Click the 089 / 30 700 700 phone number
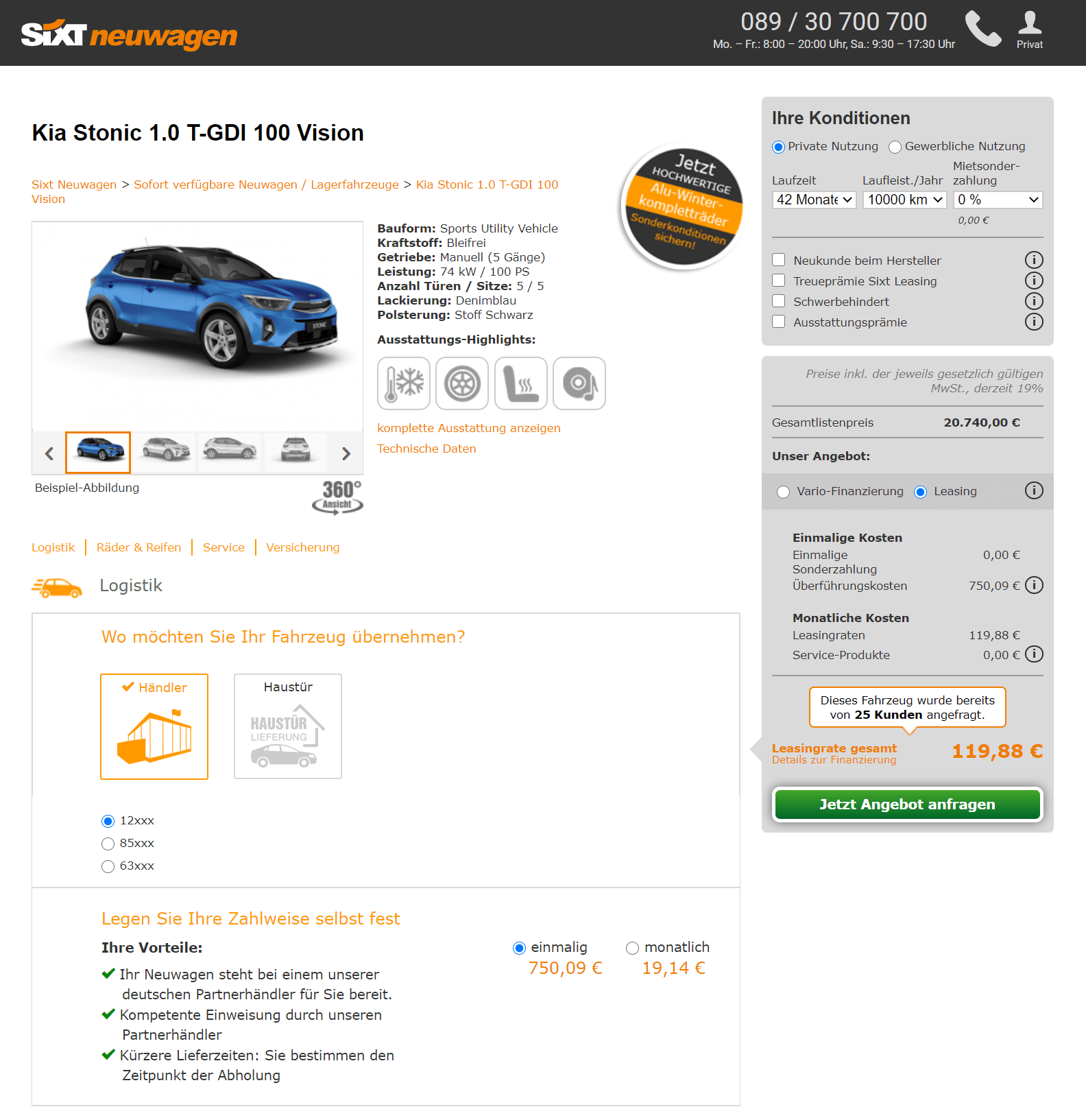 tap(834, 22)
